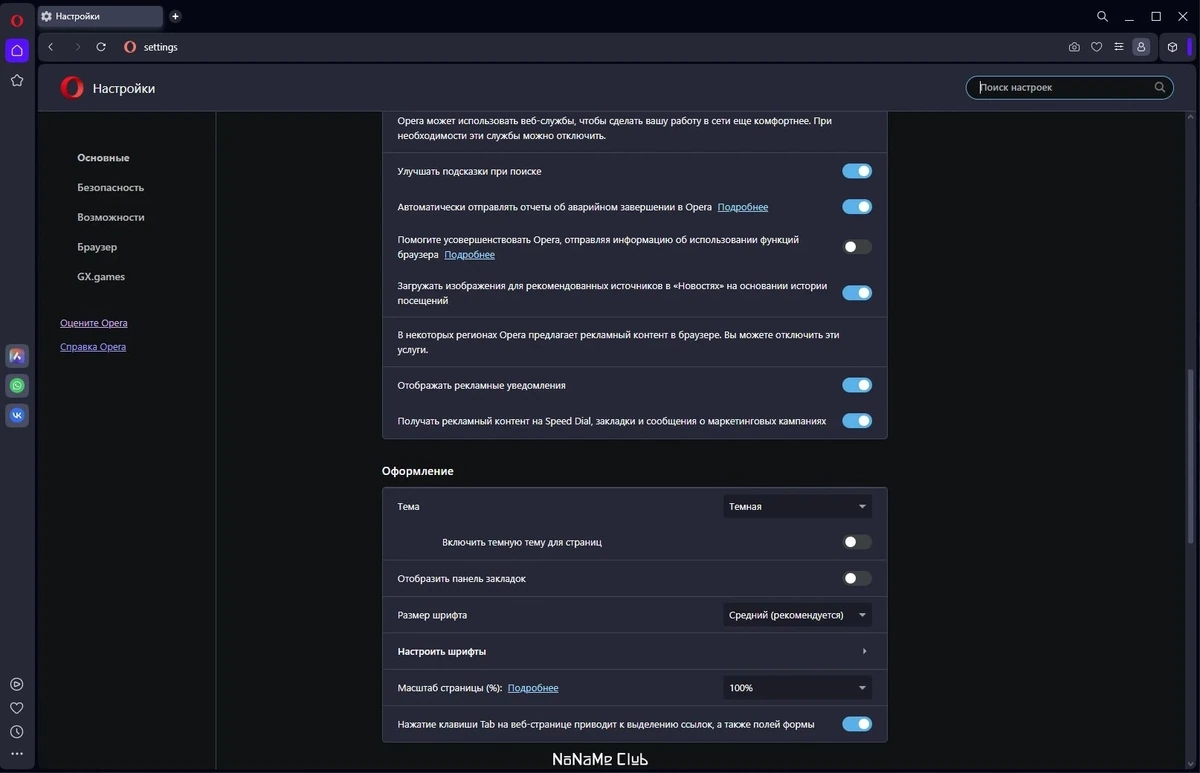This screenshot has height=773, width=1200.
Task: Enable feature usage information sharing switch
Action: [x=857, y=247]
